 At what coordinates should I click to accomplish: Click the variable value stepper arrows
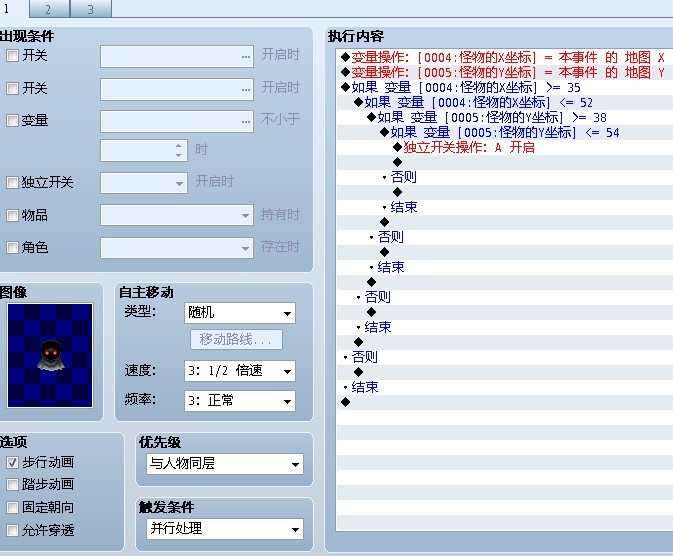point(179,150)
